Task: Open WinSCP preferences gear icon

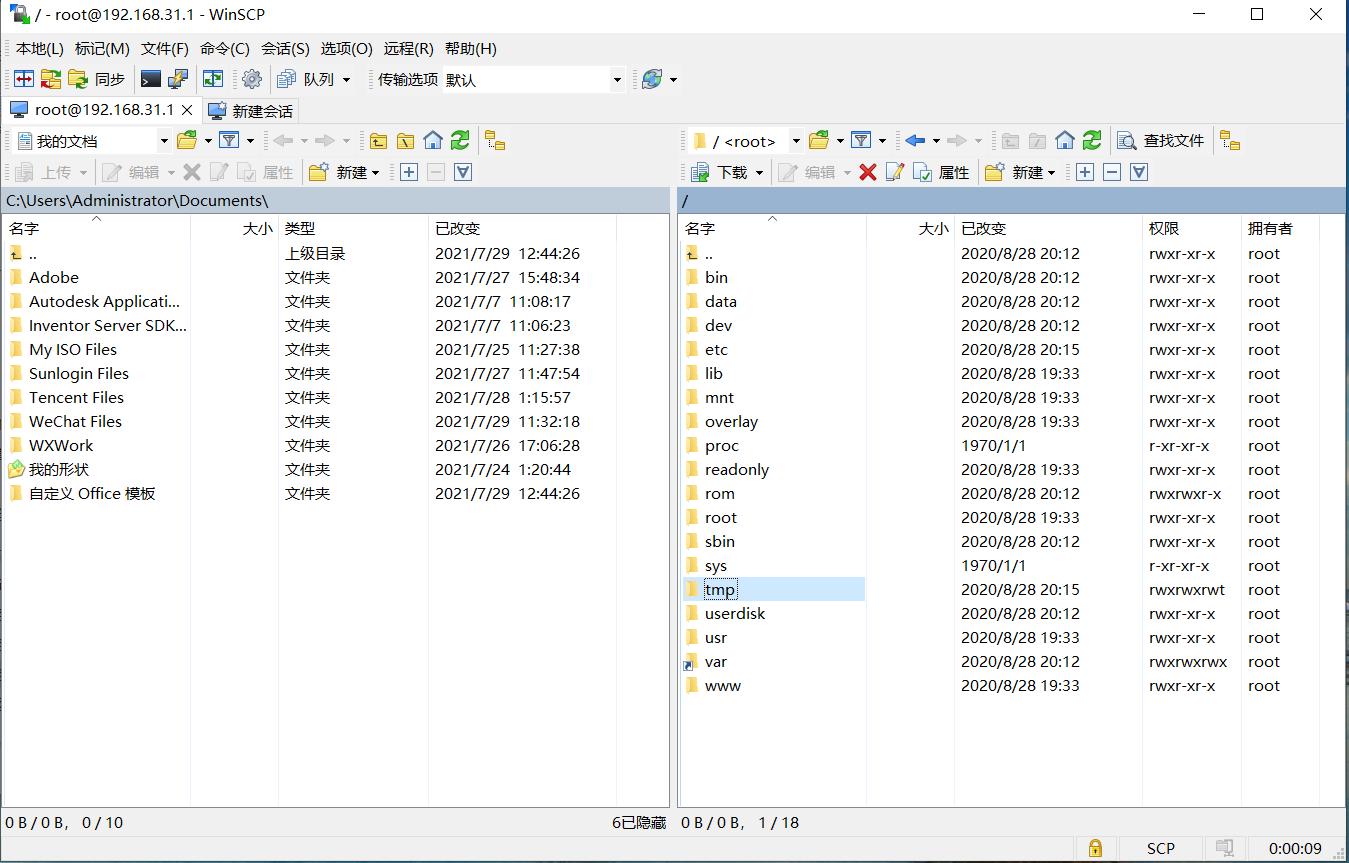Action: coord(252,78)
